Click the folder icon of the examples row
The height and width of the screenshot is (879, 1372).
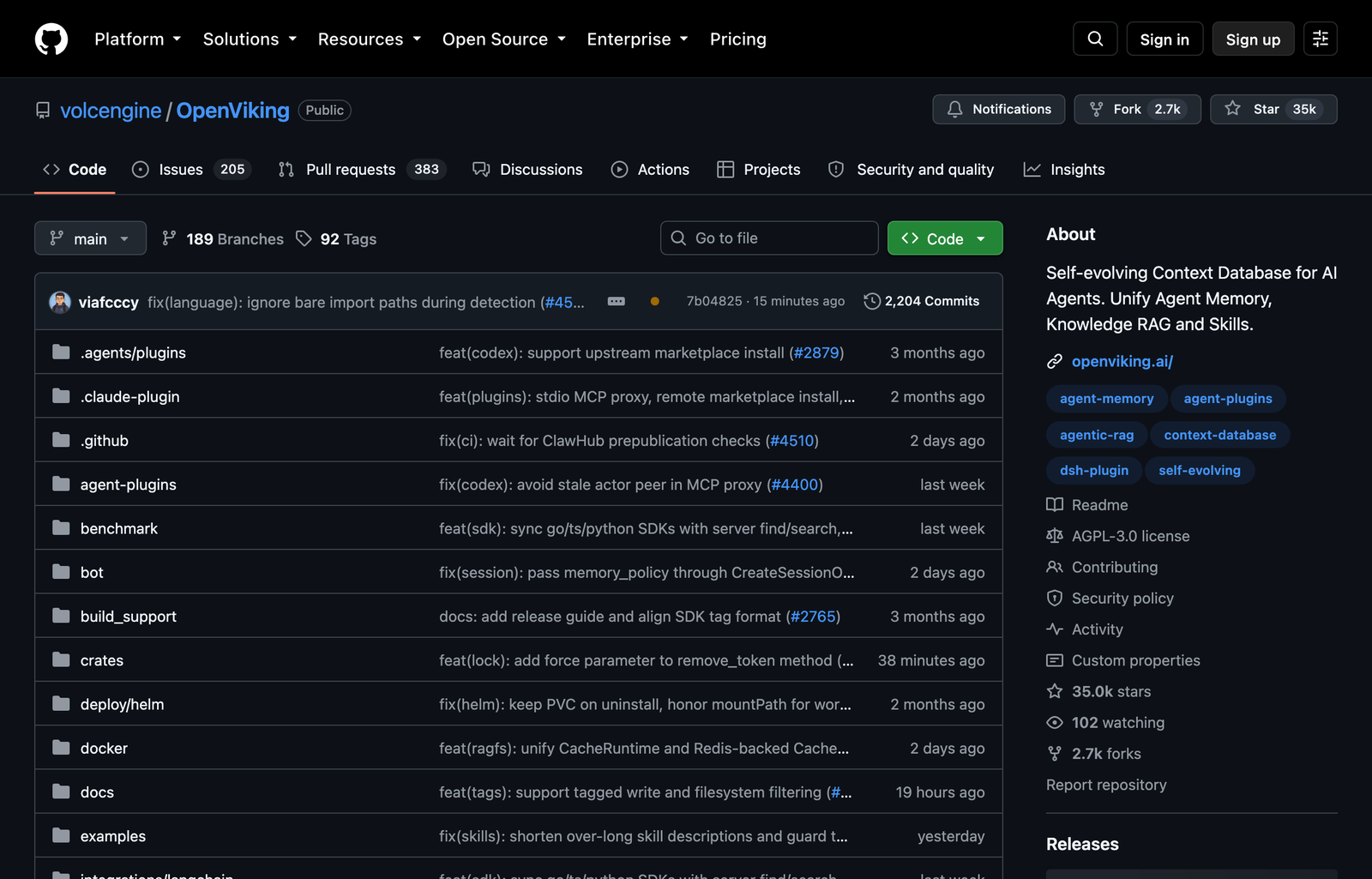[61, 835]
